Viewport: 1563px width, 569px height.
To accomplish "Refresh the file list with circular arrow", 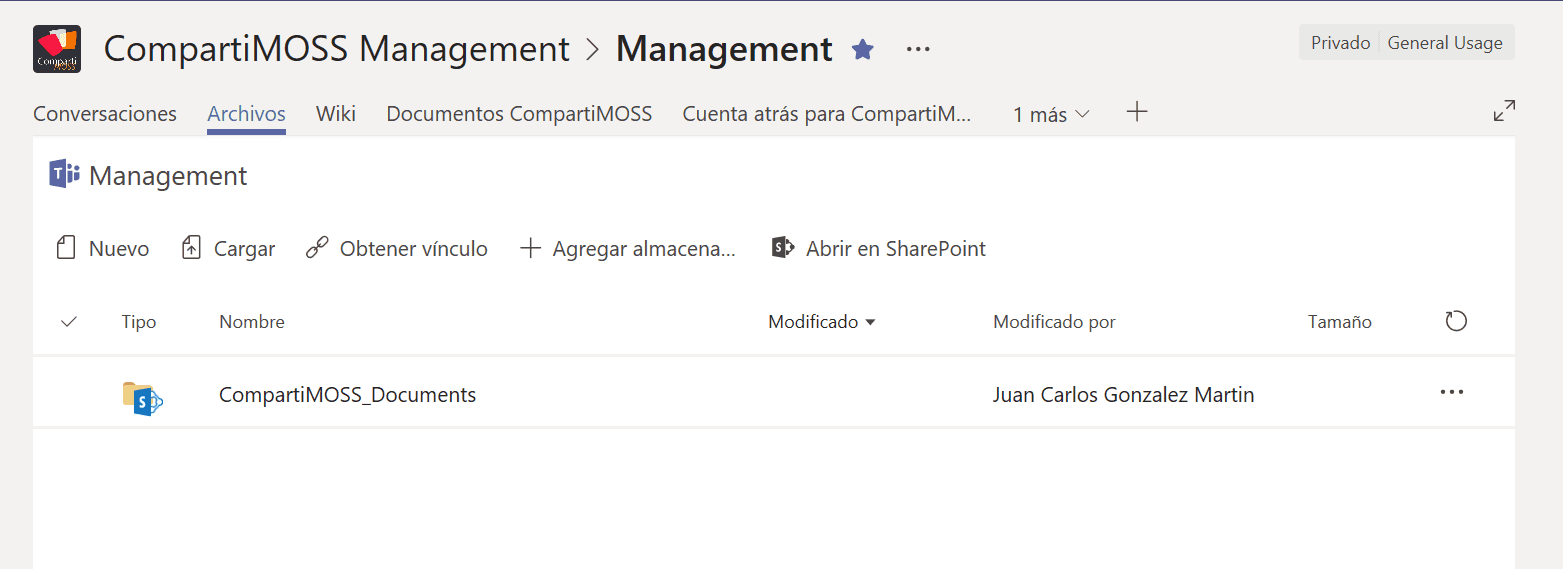I will point(1456,321).
